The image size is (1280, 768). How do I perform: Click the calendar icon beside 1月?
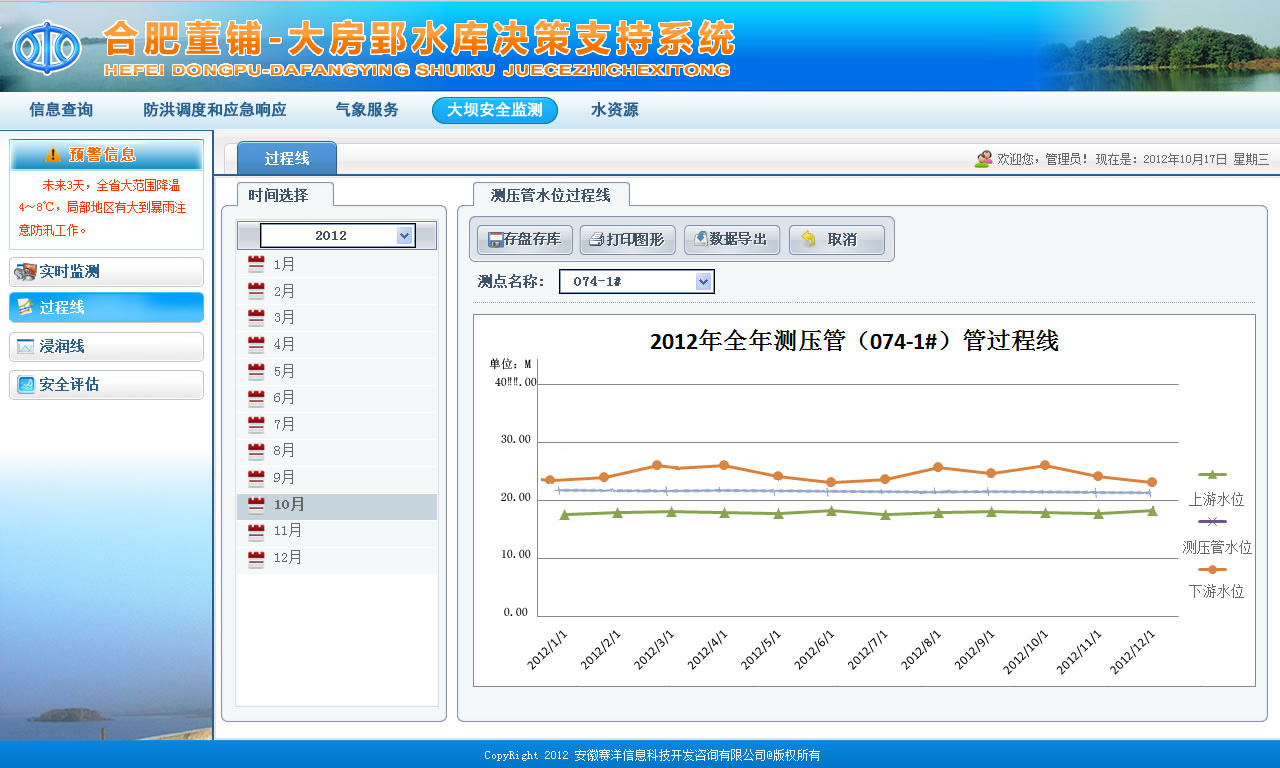pyautogui.click(x=256, y=264)
